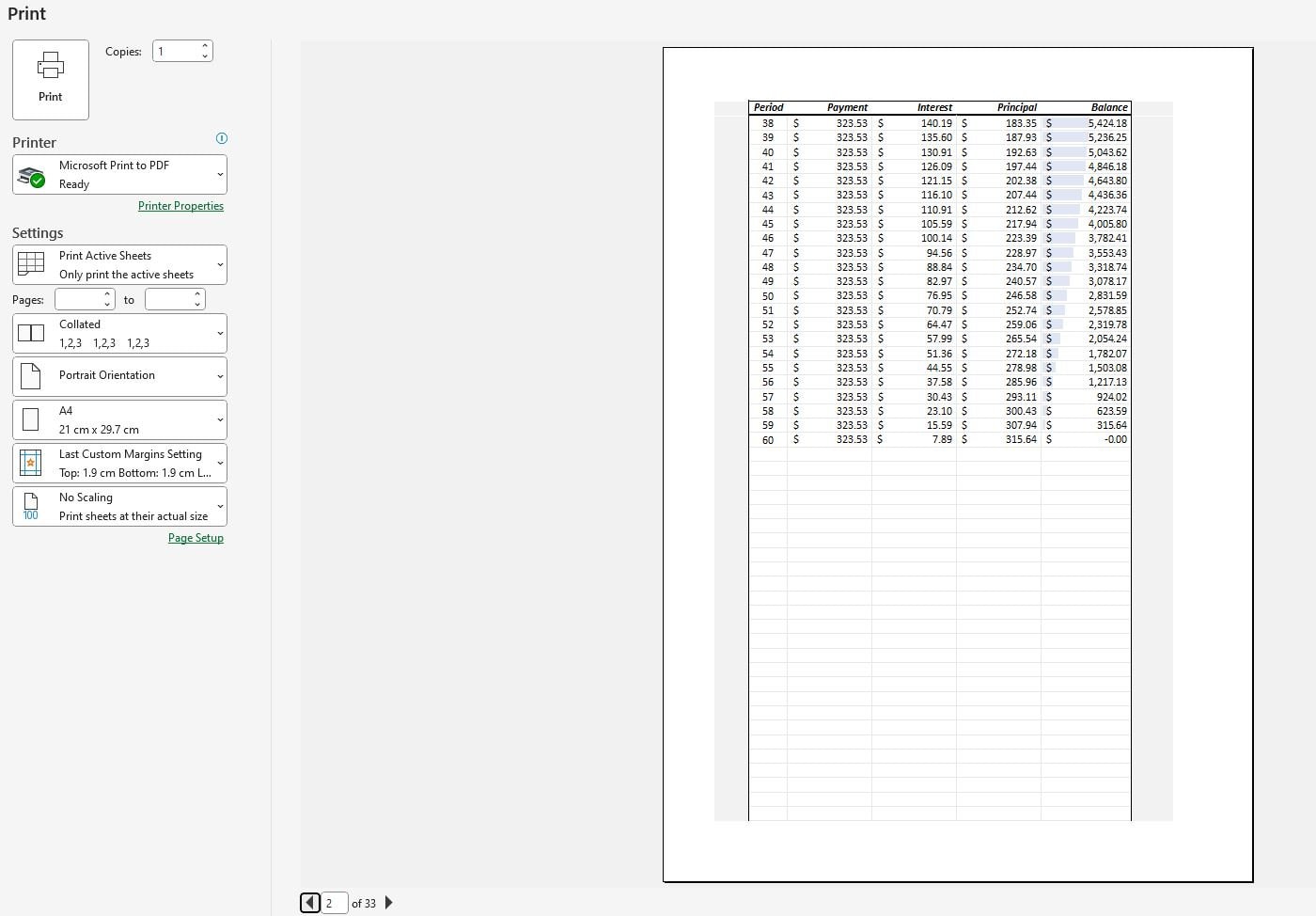Click the starting page number down arrow
1316x916 pixels.
click(106, 304)
